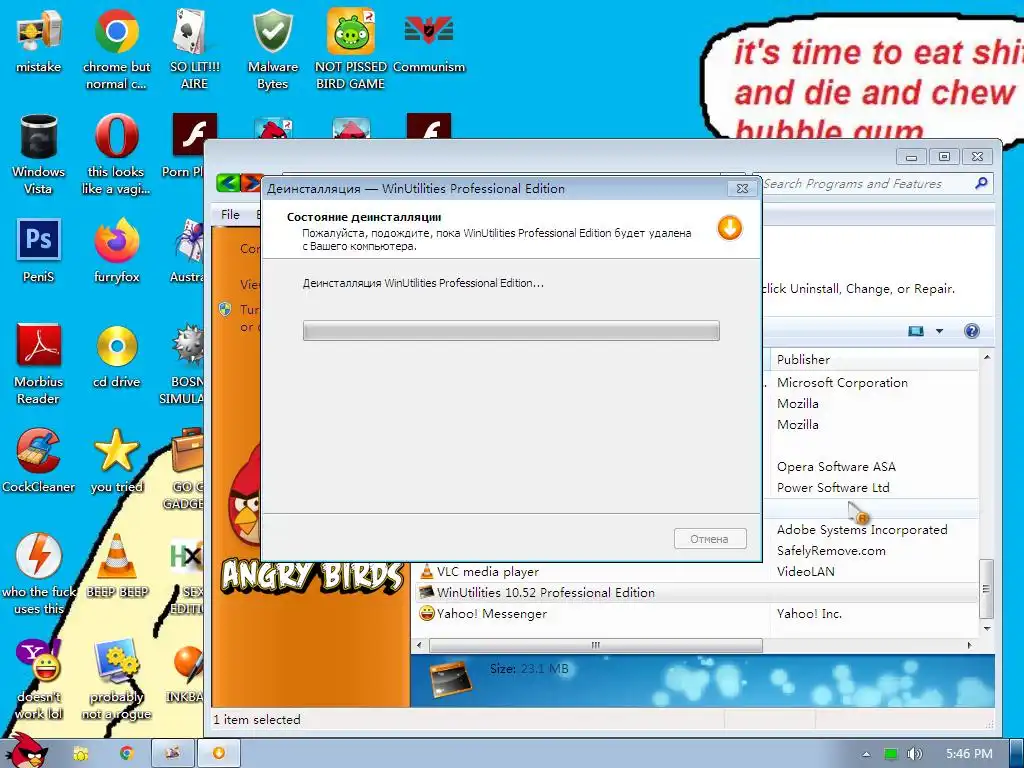Click the forward arrow in Programs window
The image size is (1024, 768).
[x=251, y=183]
